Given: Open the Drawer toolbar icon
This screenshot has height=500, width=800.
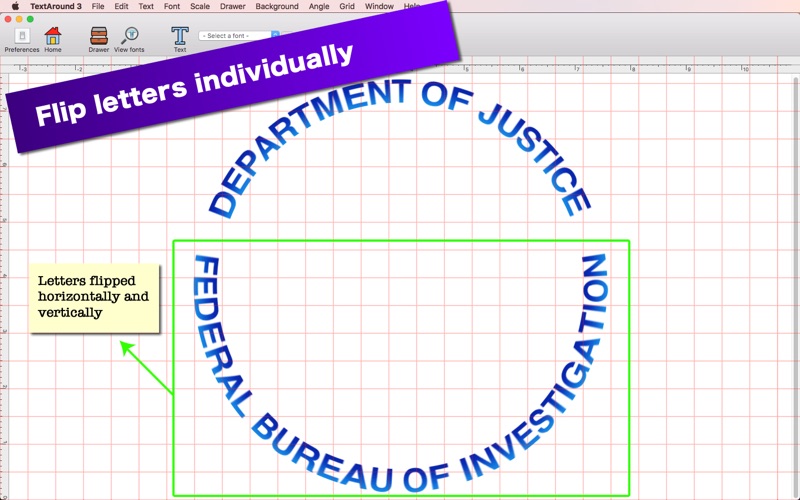Looking at the screenshot, I should pyautogui.click(x=98, y=37).
